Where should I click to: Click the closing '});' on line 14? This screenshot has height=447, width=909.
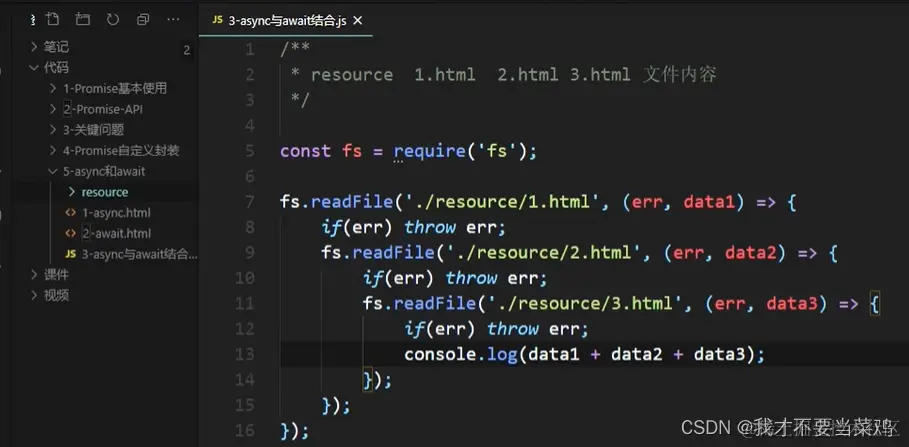(x=378, y=380)
